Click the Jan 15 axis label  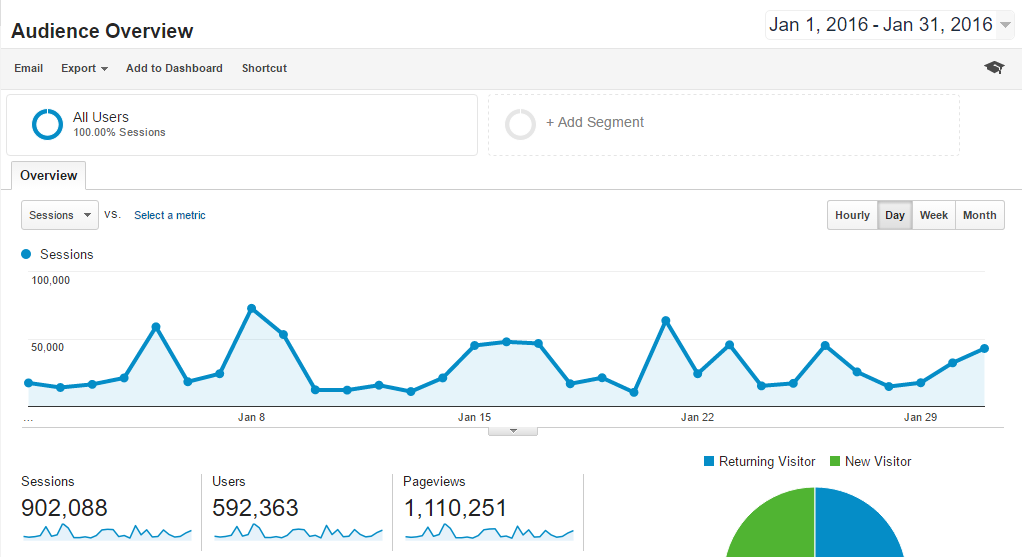point(474,417)
